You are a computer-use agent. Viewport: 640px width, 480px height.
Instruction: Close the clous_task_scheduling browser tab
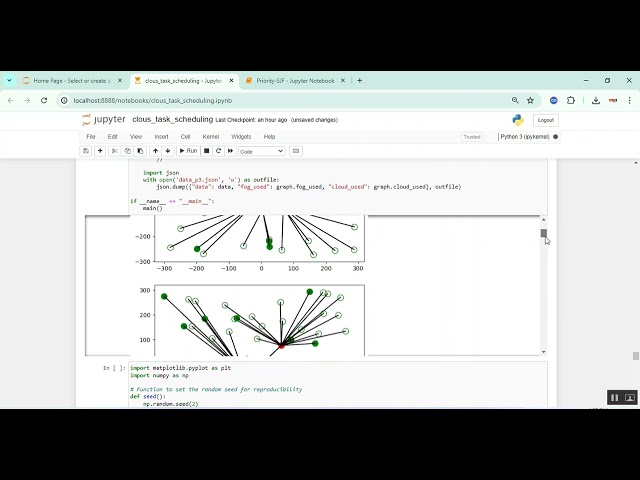click(231, 81)
